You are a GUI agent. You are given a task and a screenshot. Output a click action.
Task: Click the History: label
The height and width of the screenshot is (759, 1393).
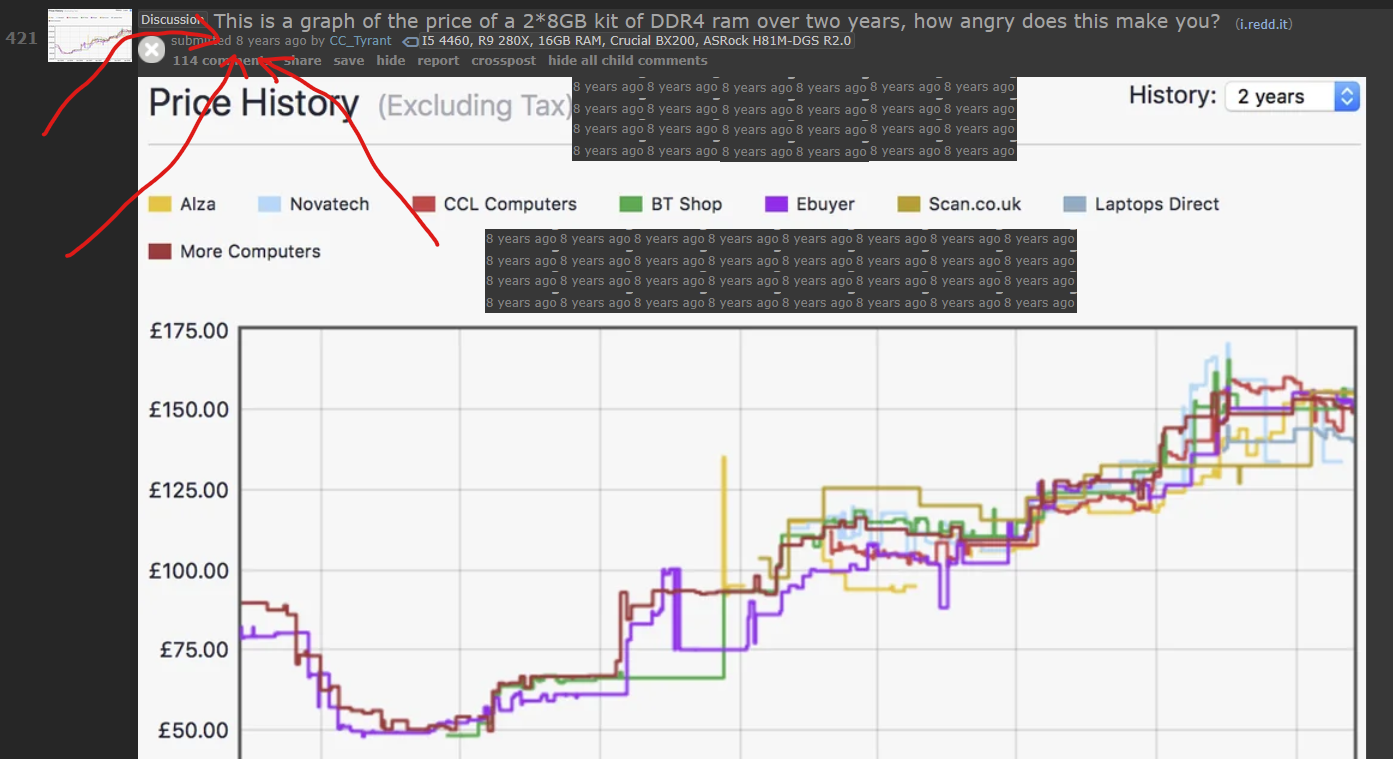[1172, 96]
